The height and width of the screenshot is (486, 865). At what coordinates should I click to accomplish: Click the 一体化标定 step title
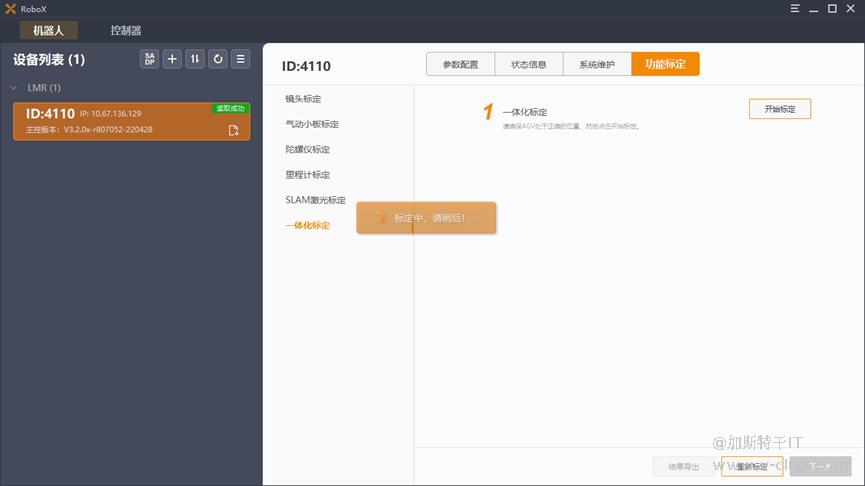[525, 112]
